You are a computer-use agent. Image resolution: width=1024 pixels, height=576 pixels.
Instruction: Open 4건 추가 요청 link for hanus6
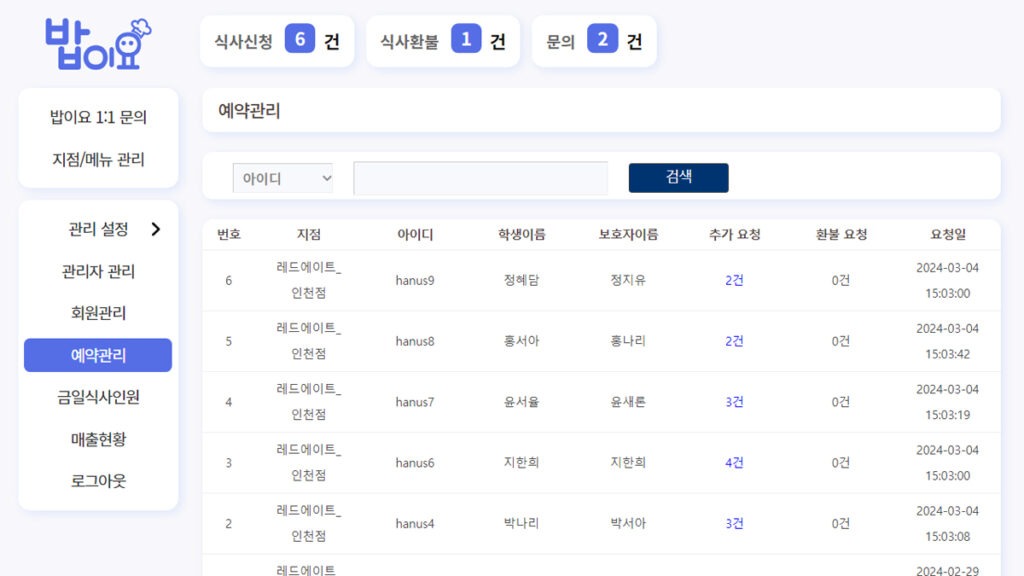734,463
